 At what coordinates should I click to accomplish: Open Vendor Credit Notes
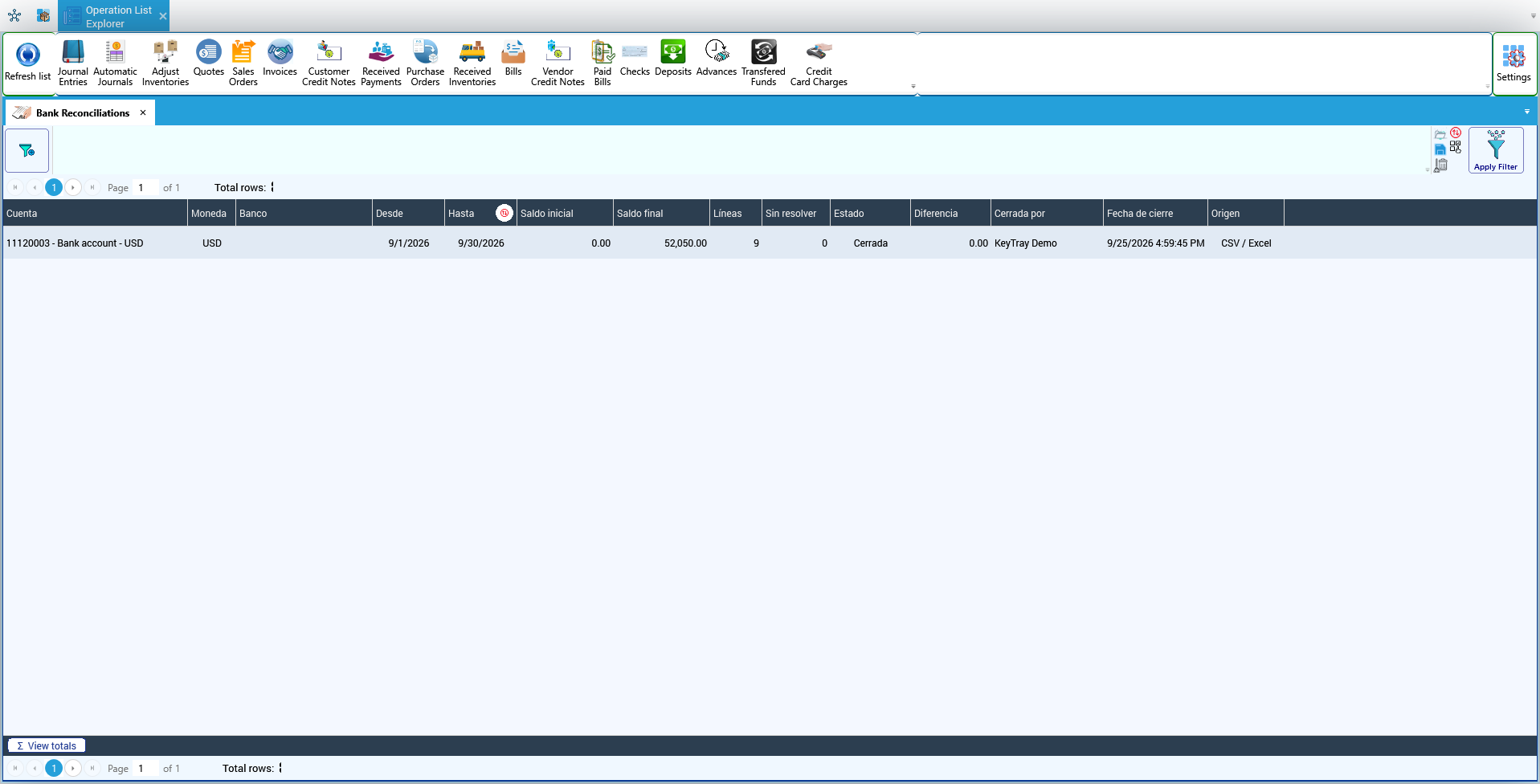pyautogui.click(x=558, y=63)
